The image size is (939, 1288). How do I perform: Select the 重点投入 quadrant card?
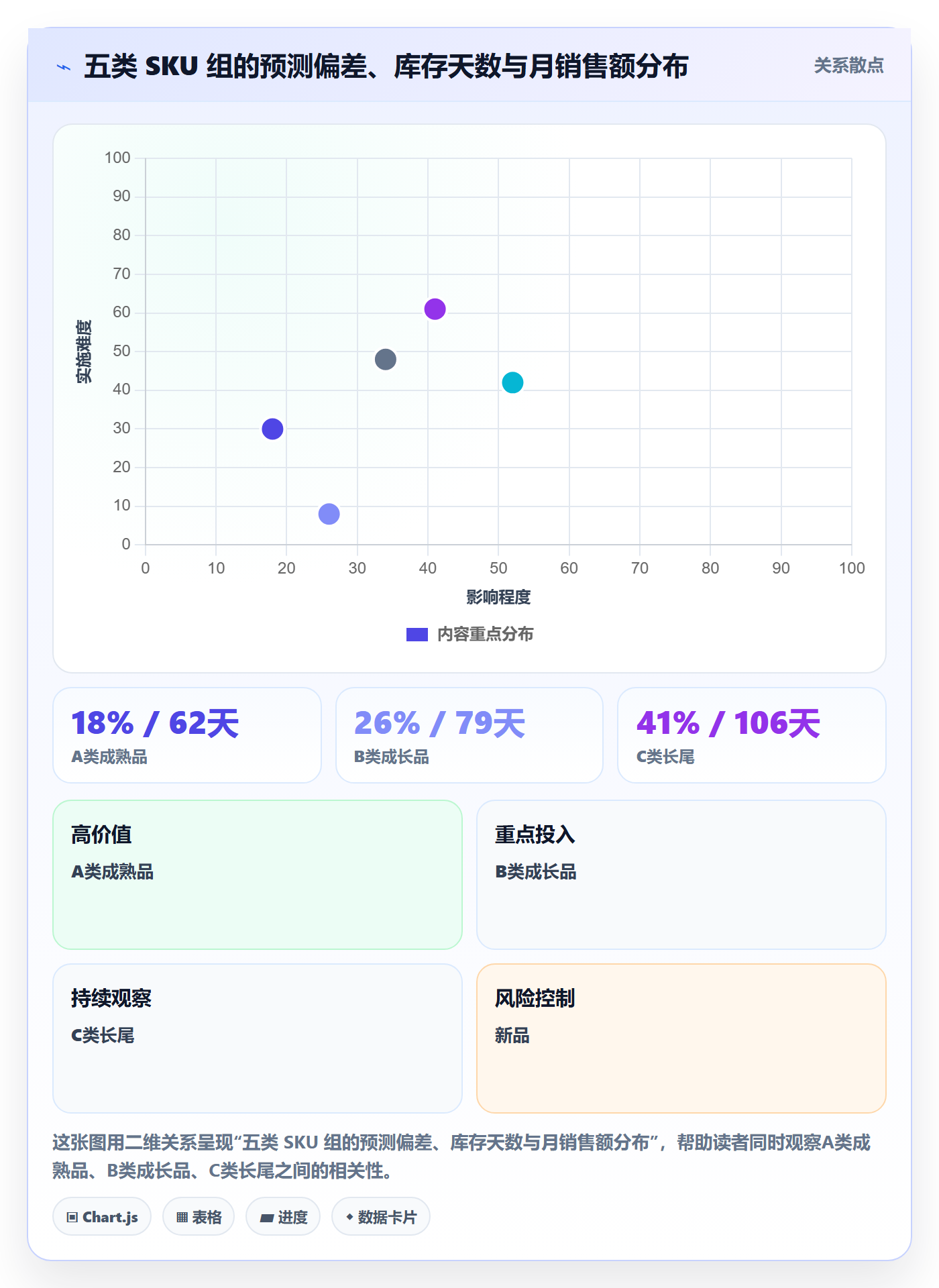tap(681, 875)
